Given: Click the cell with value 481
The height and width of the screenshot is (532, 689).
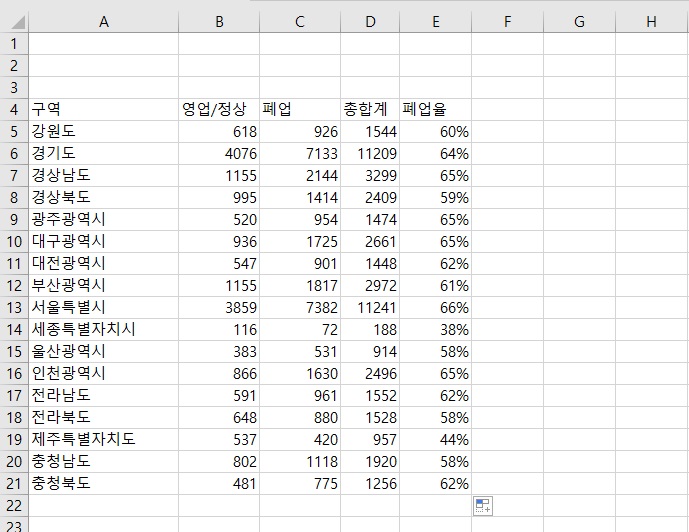Looking at the screenshot, I should (x=219, y=484).
